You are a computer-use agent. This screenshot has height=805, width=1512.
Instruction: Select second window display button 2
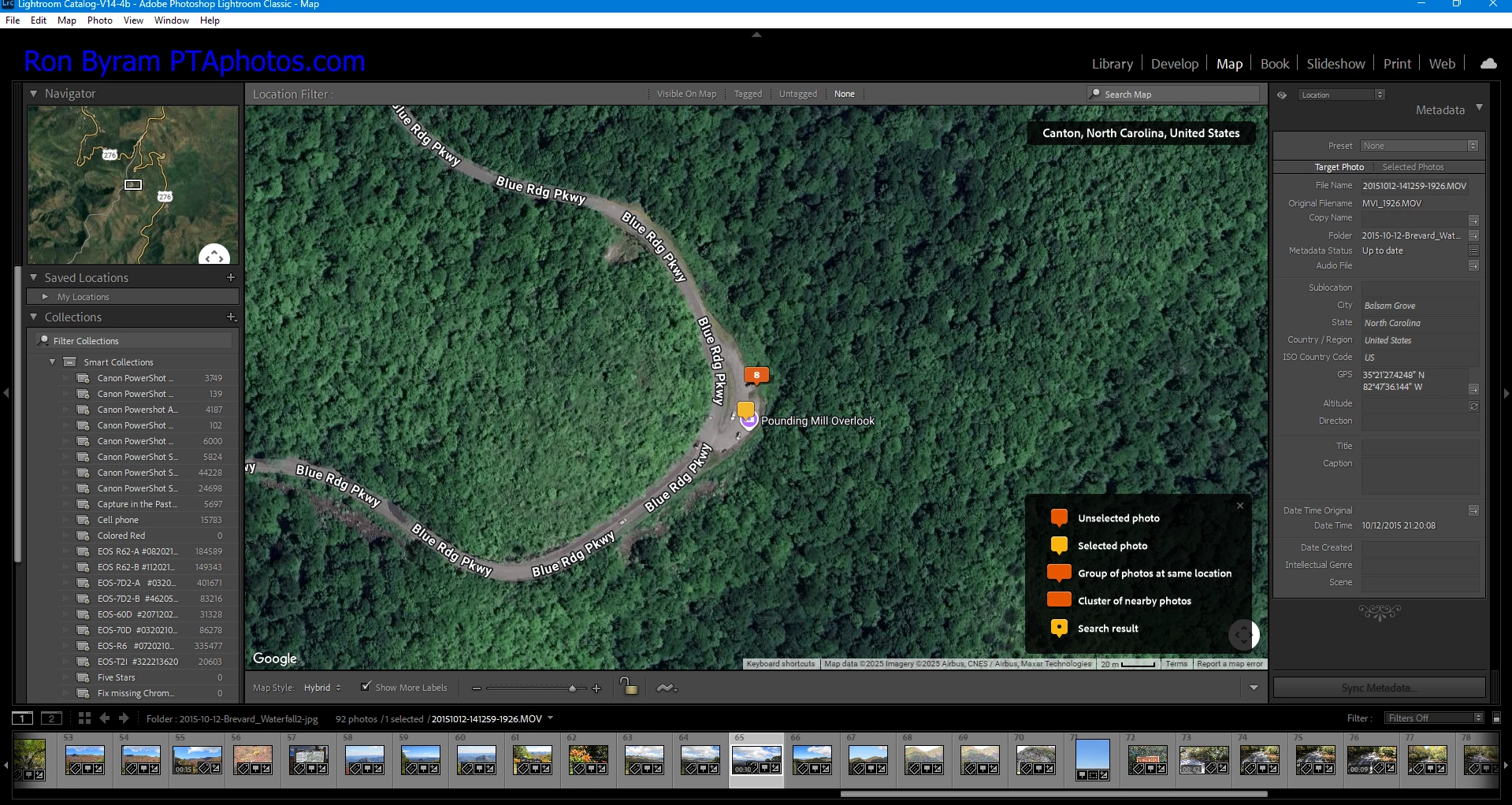(51, 718)
